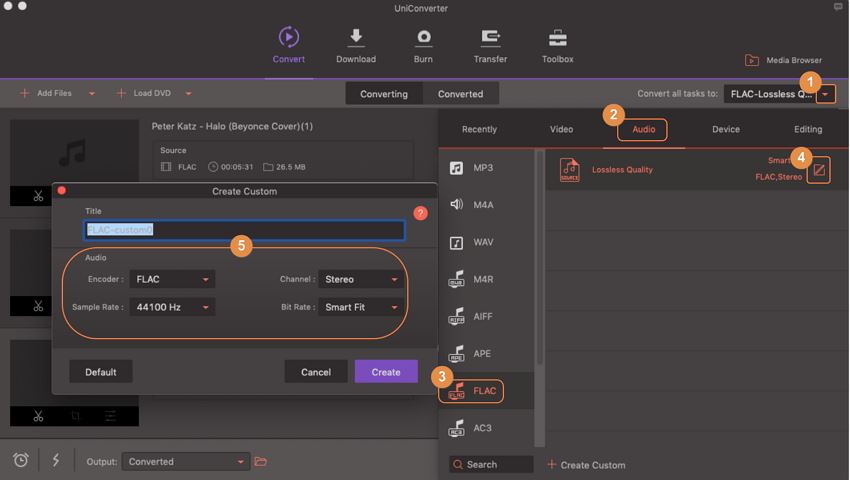Open the Encoder FLAC dropdown
The height and width of the screenshot is (480, 850).
(x=172, y=279)
